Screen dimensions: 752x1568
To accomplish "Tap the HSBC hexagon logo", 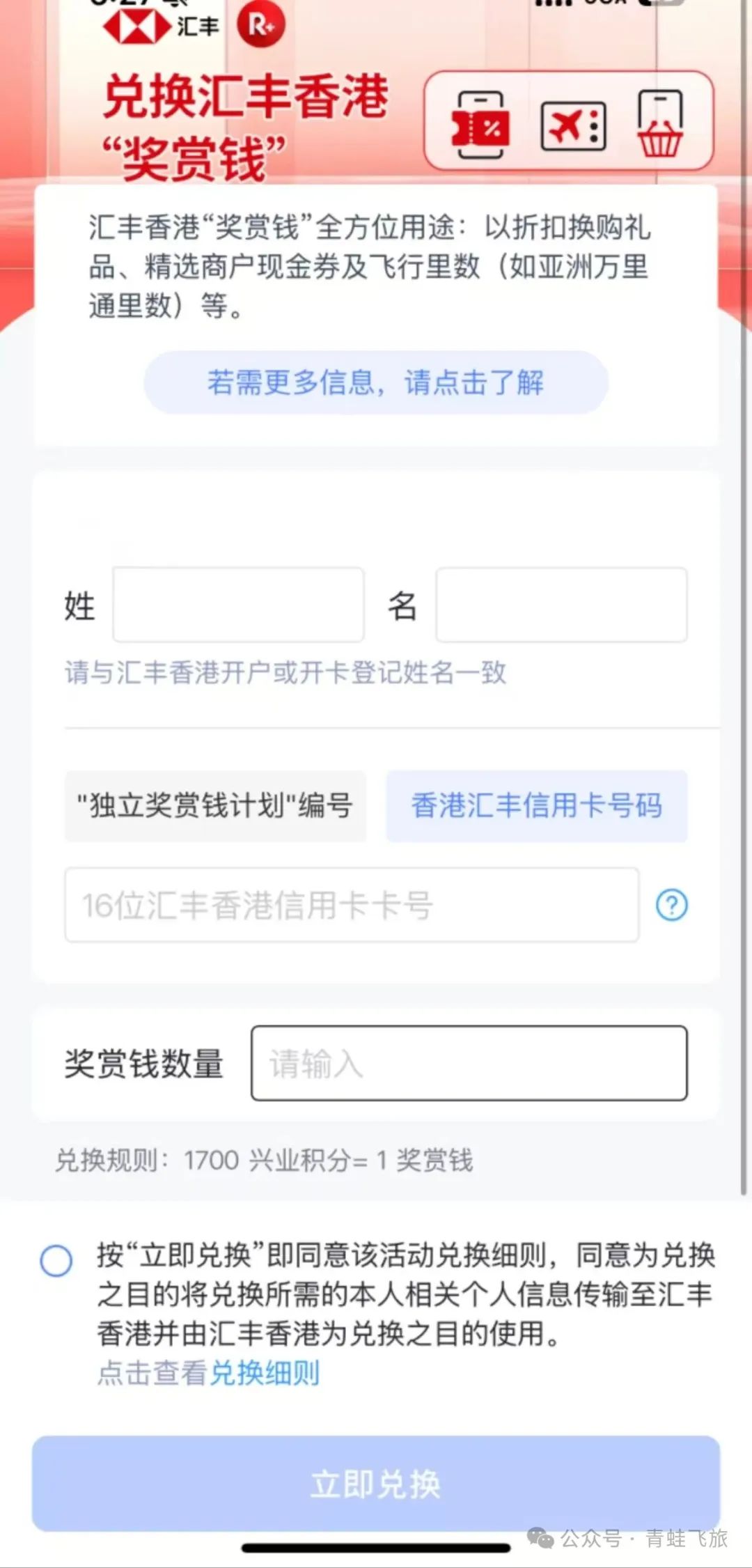I will point(136,27).
